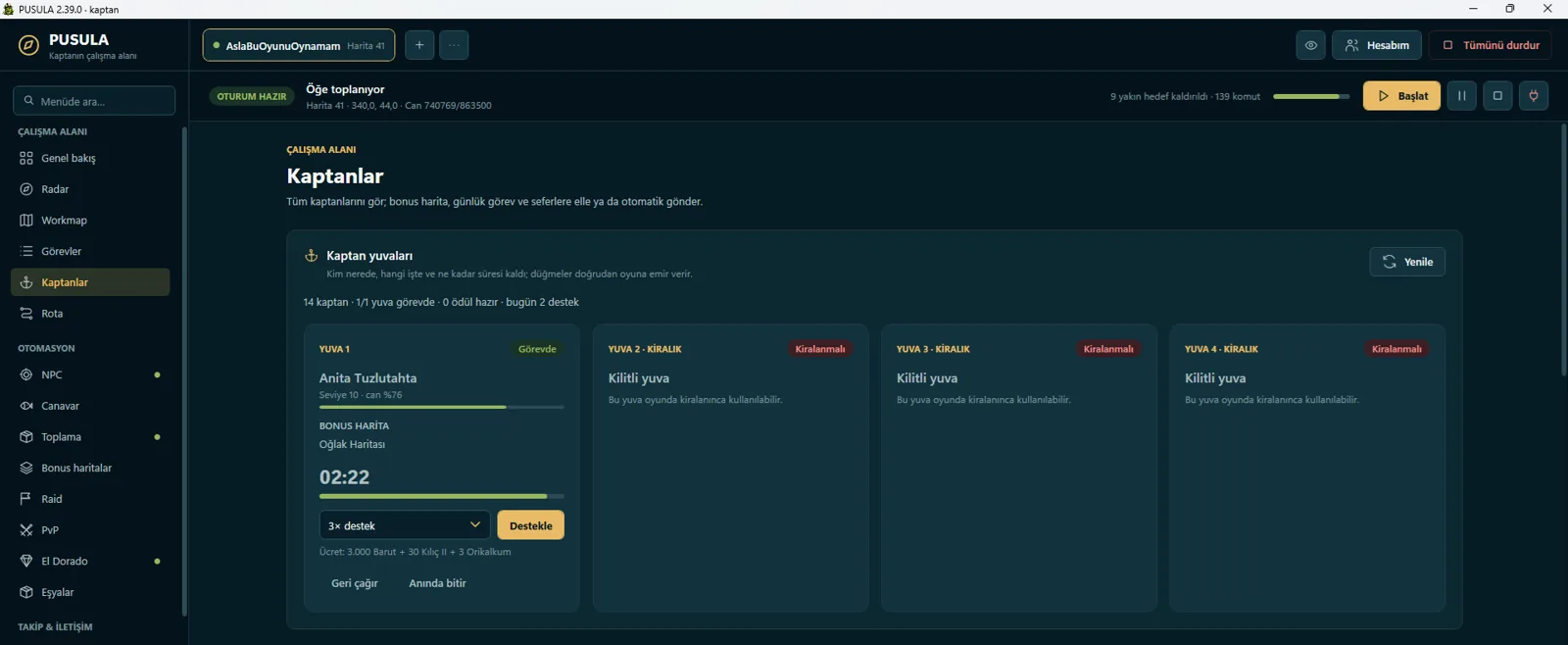Open the Eşyalar items page
This screenshot has width=1568, height=645.
90,592
